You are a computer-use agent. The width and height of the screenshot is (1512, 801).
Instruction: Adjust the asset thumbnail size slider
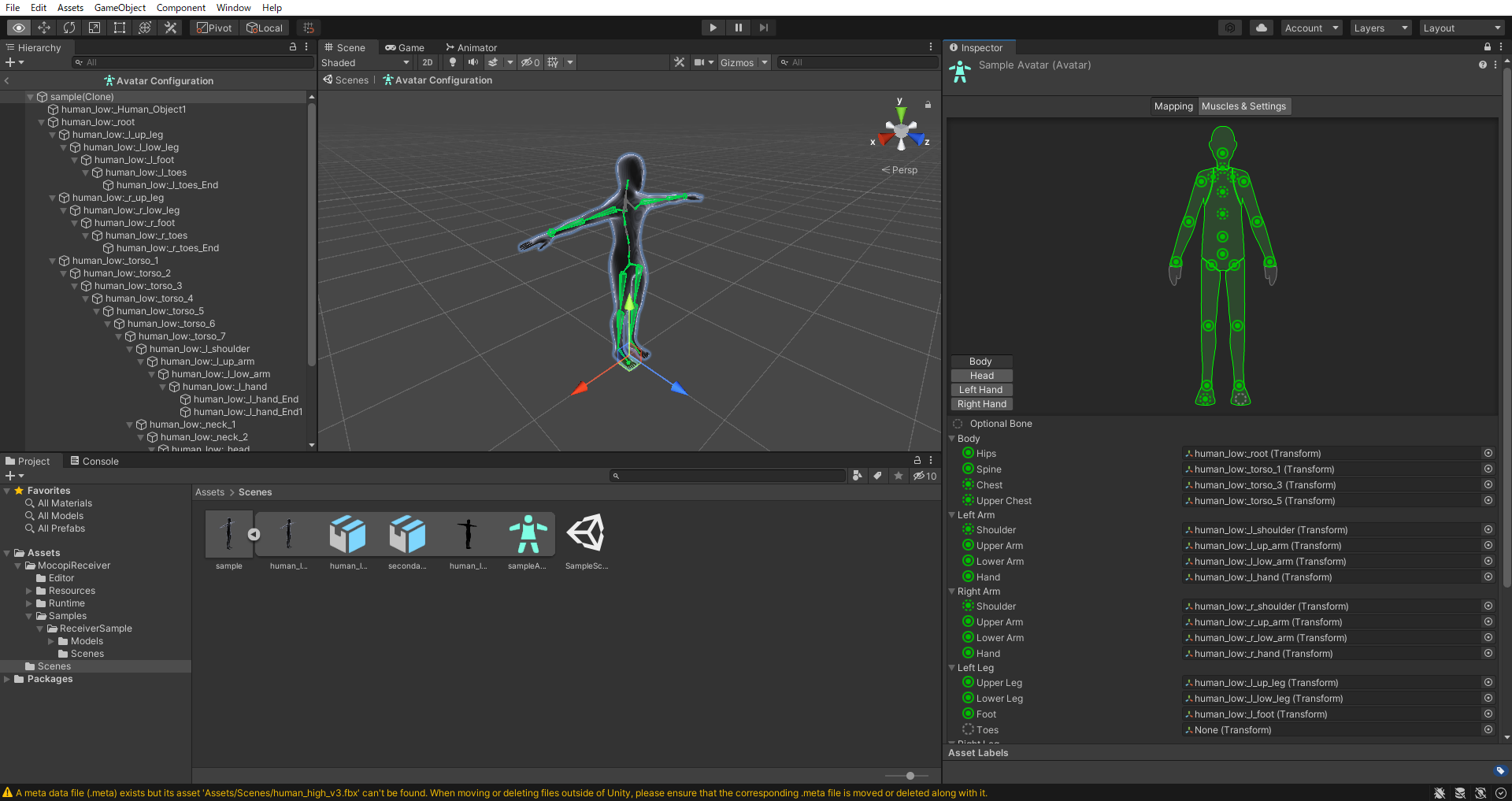pos(910,776)
